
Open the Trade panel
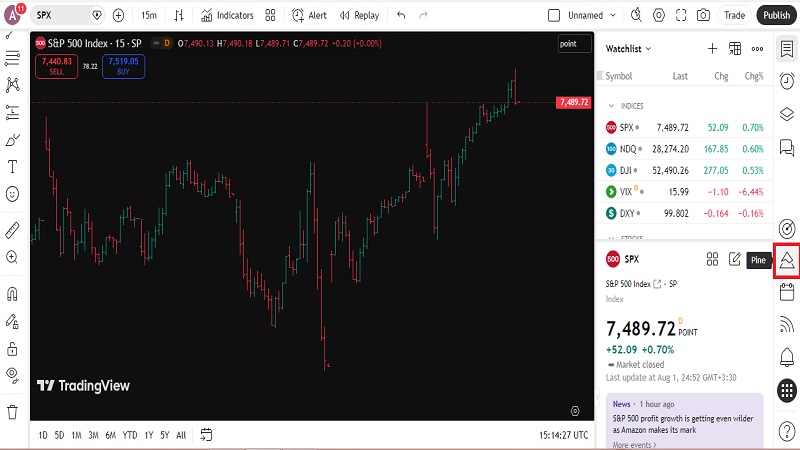click(x=735, y=15)
